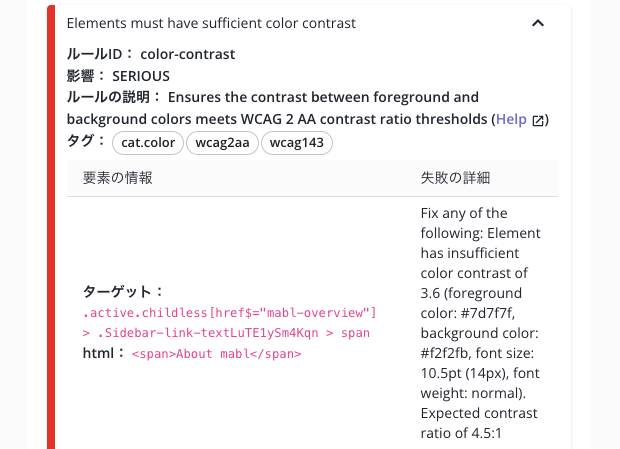Collapse the color contrast rule panel chevron

coord(538,23)
